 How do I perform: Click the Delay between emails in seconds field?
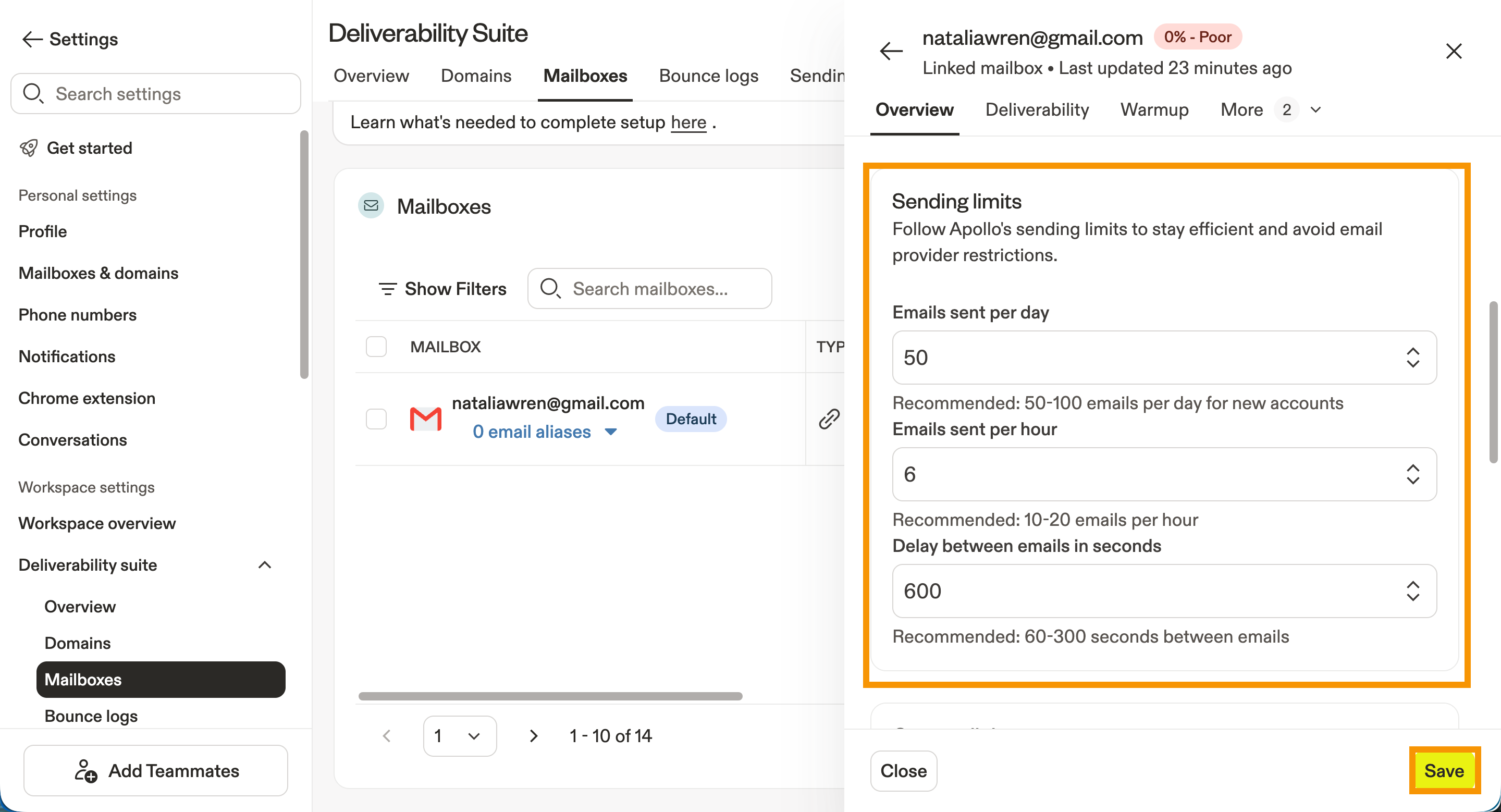point(1164,590)
